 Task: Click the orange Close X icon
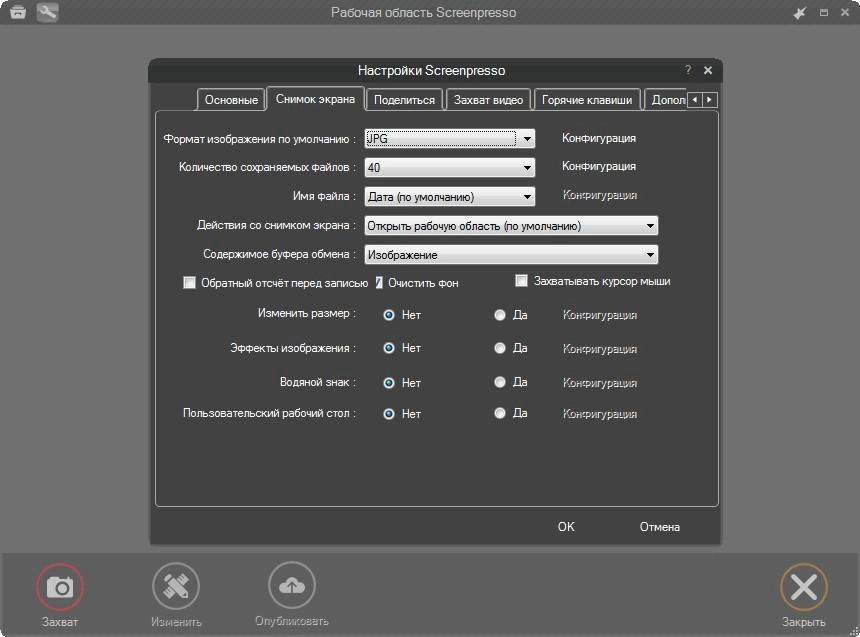[804, 587]
